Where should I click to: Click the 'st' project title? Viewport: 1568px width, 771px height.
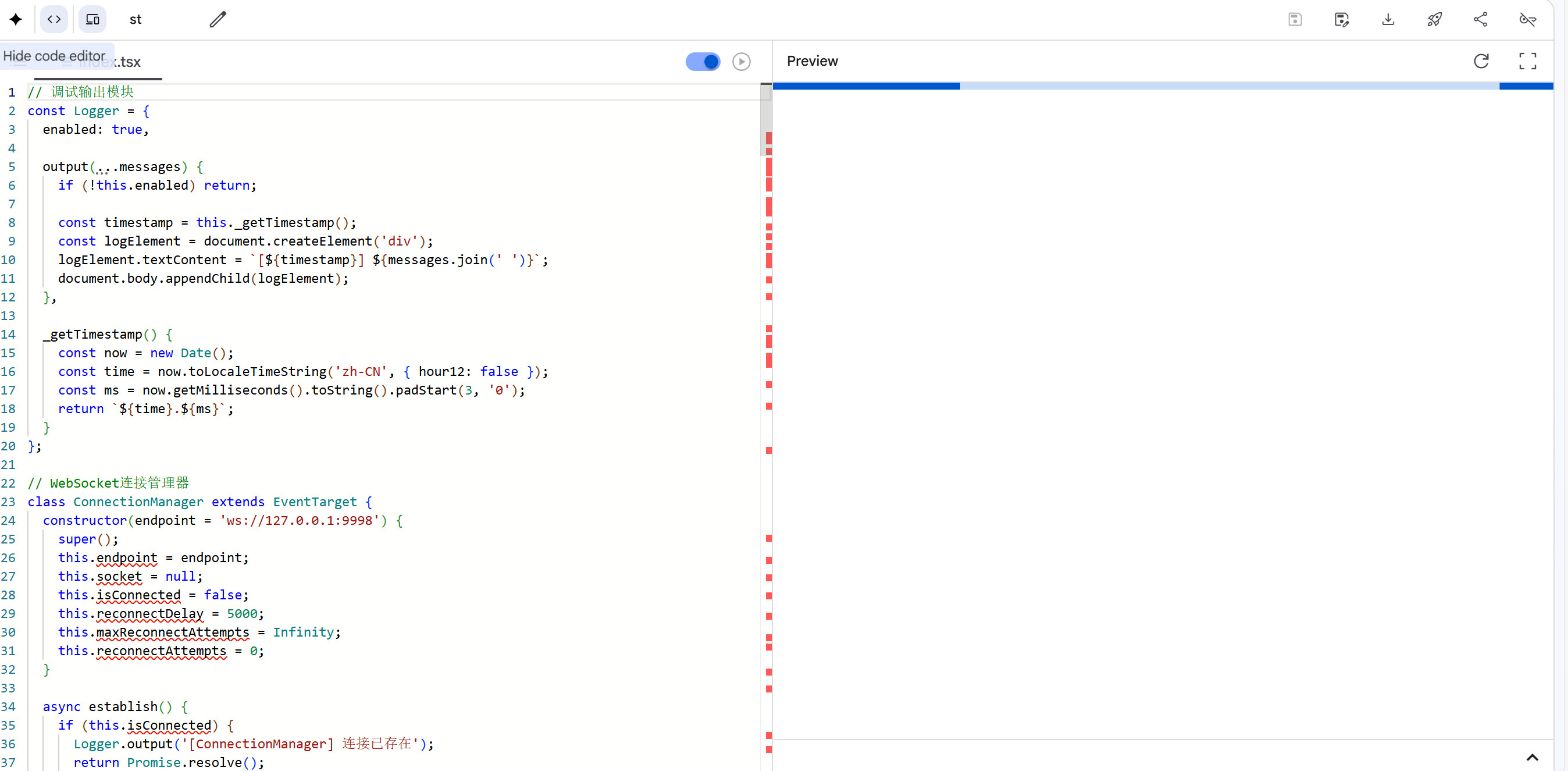click(x=135, y=19)
